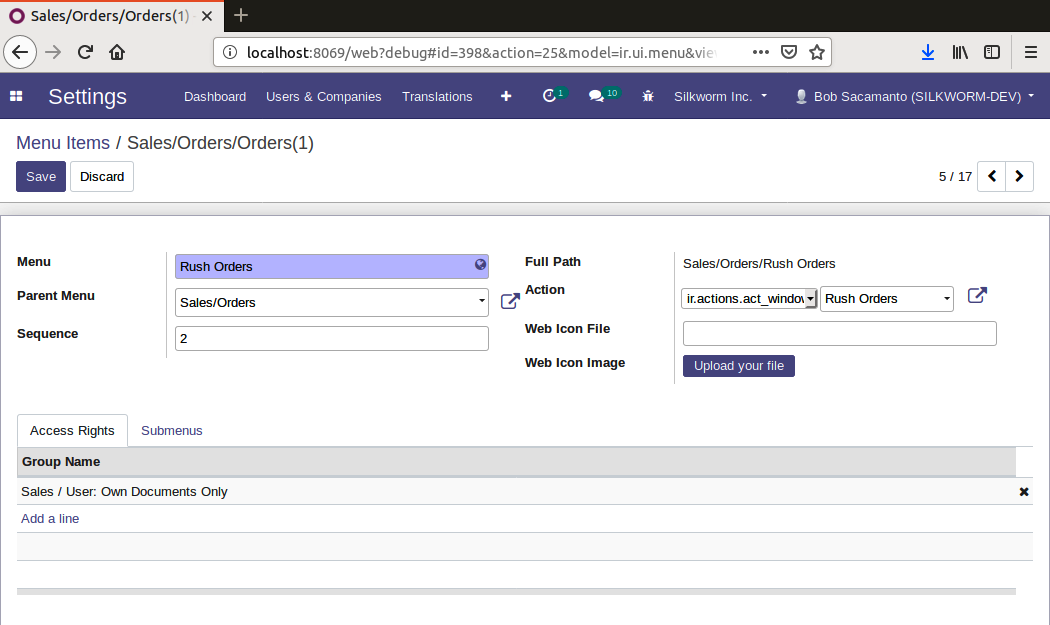Click the browser back button
The width and height of the screenshot is (1050, 625).
click(x=20, y=52)
